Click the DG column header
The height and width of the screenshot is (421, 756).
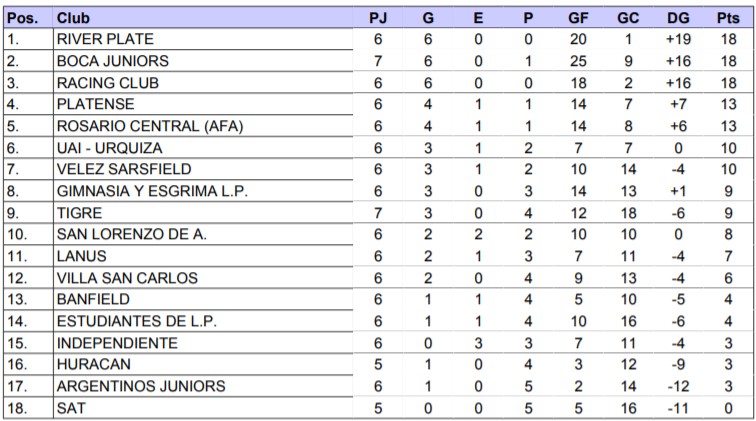[678, 18]
